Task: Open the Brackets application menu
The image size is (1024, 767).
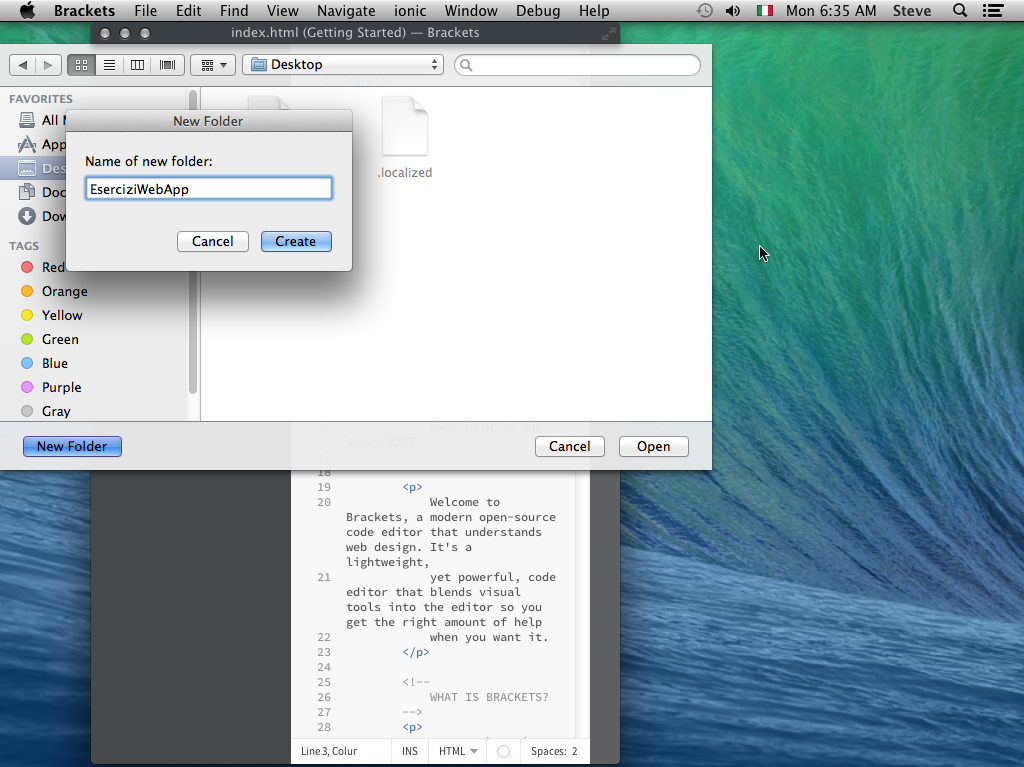Action: coord(84,10)
